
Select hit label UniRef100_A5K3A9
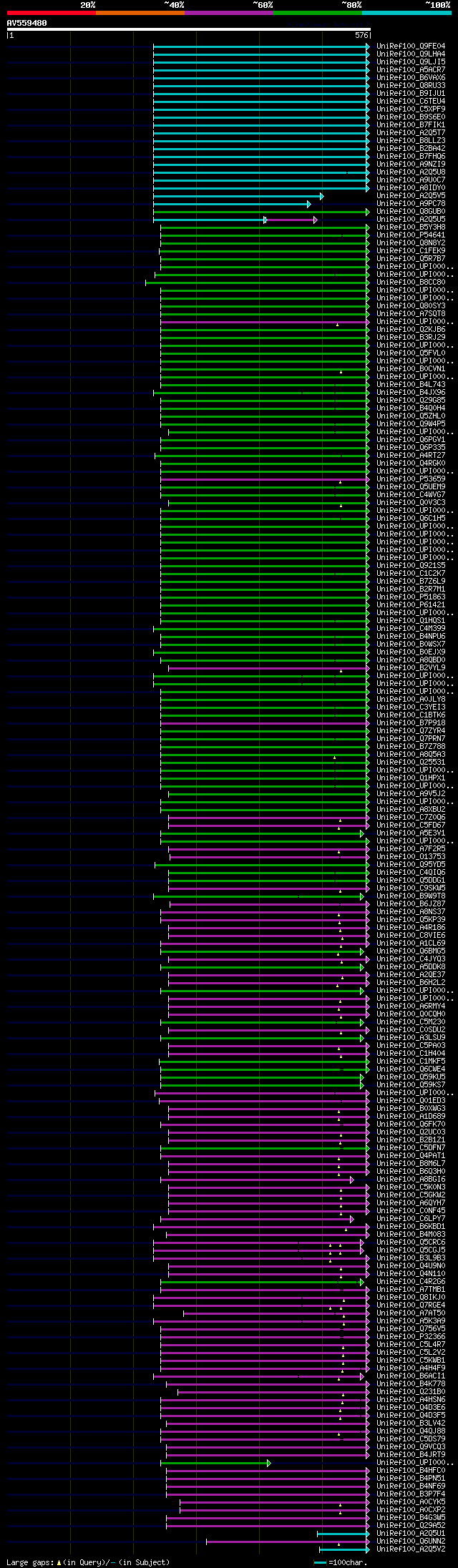coord(411,1321)
